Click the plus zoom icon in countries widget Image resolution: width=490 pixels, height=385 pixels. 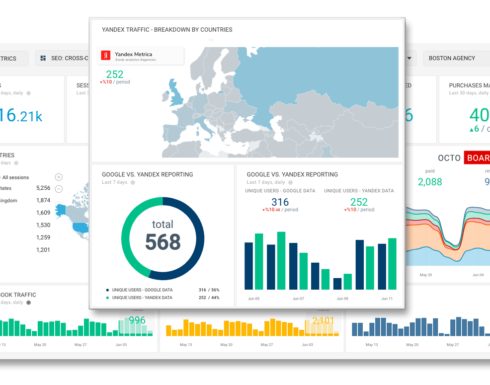click(59, 177)
